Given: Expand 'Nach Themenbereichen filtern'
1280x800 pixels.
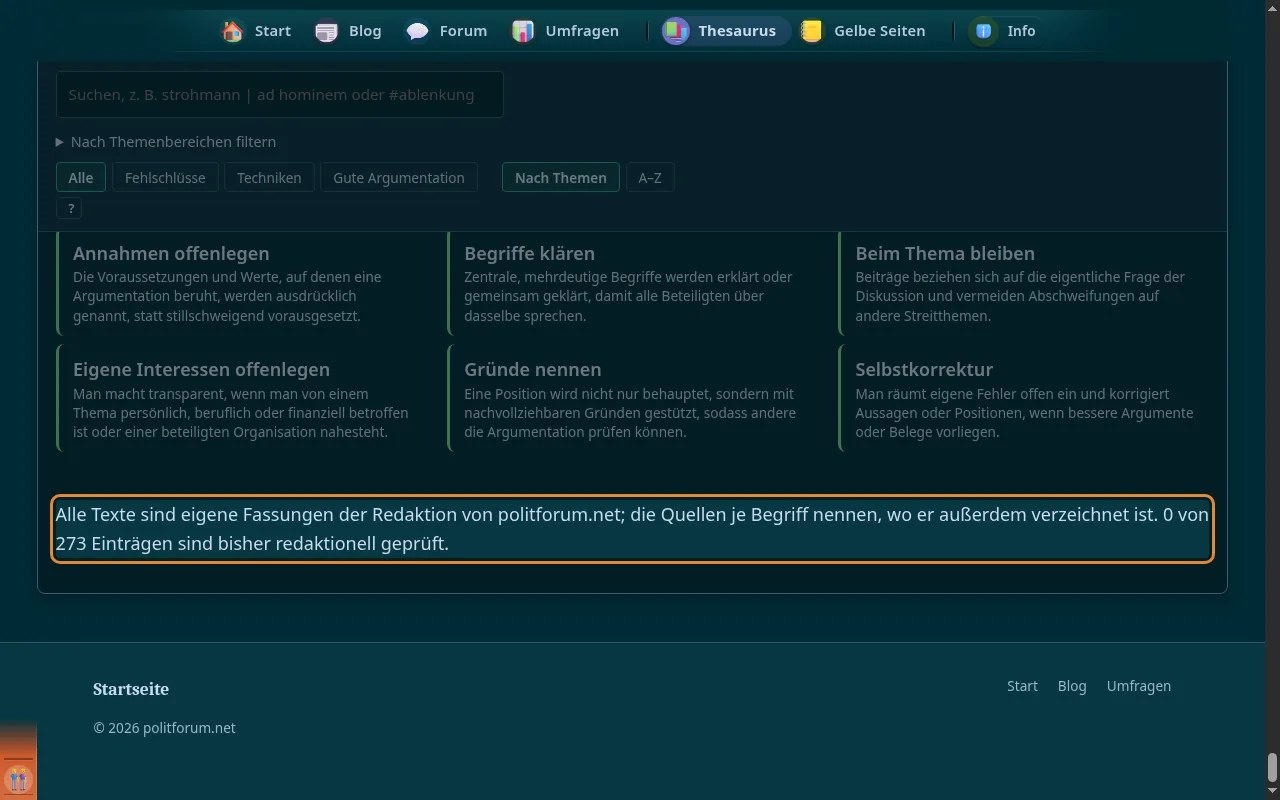Looking at the screenshot, I should click(x=166, y=142).
